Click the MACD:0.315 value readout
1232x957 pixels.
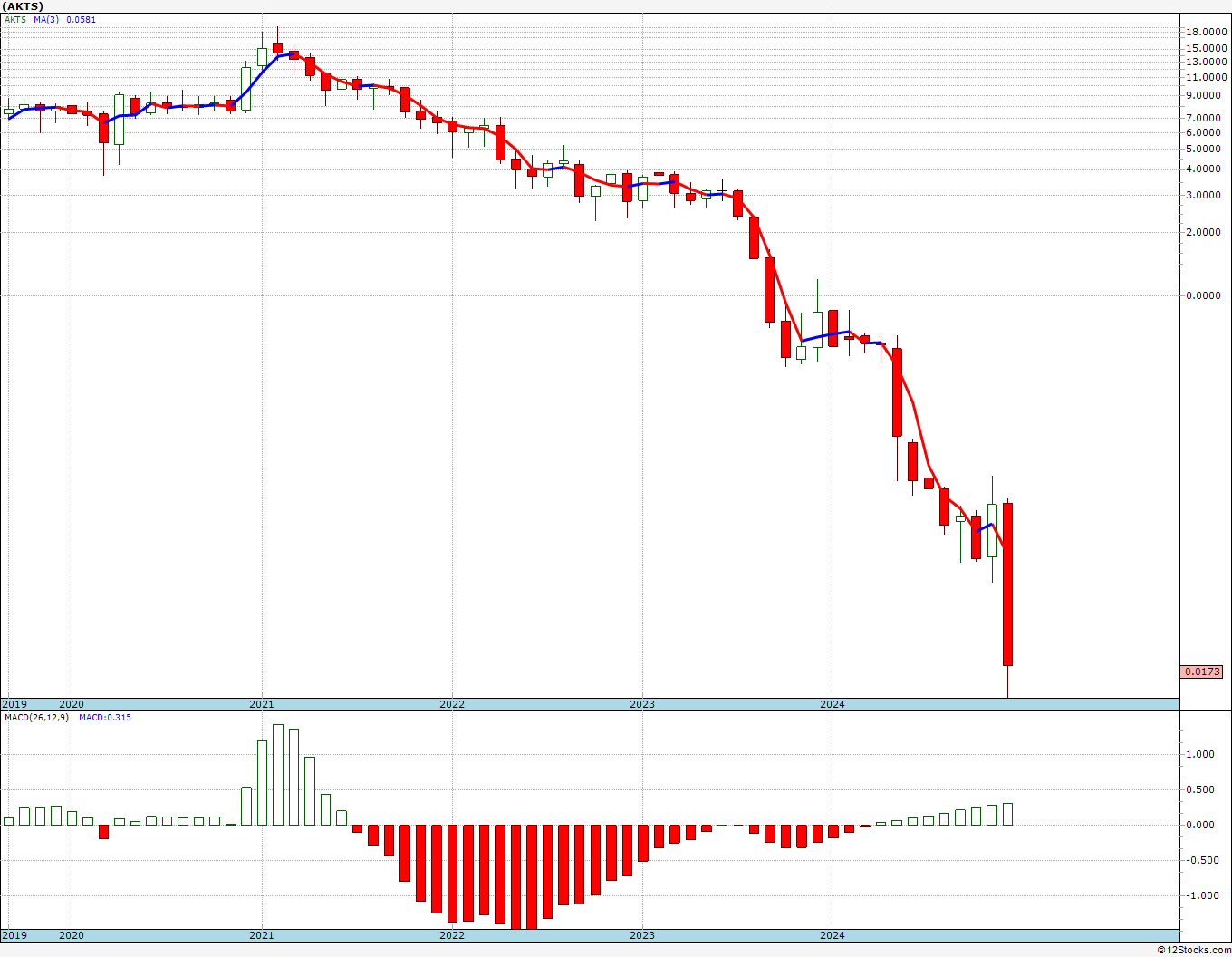point(104,718)
